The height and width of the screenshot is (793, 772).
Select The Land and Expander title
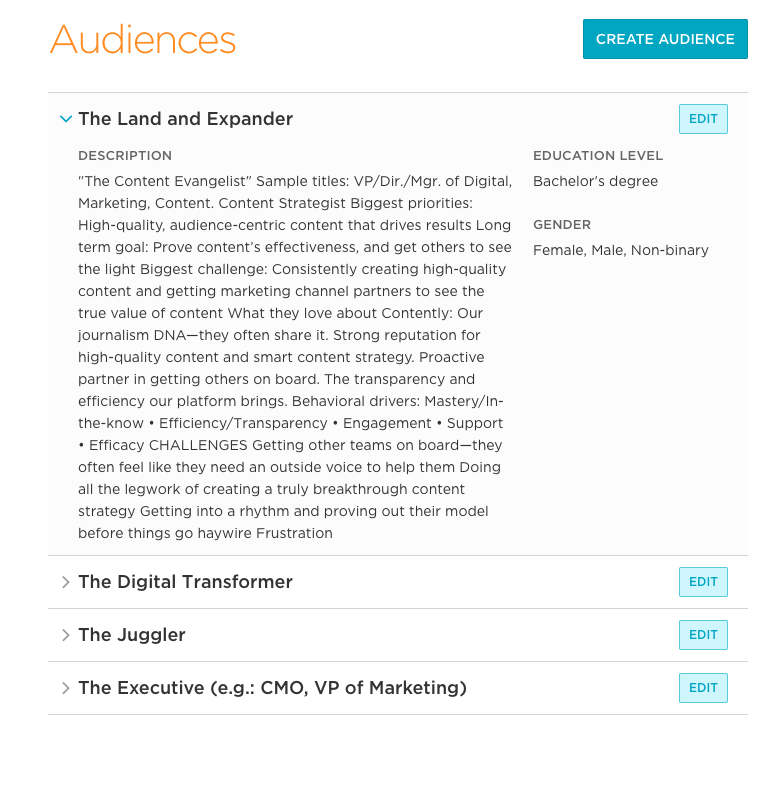coord(185,119)
